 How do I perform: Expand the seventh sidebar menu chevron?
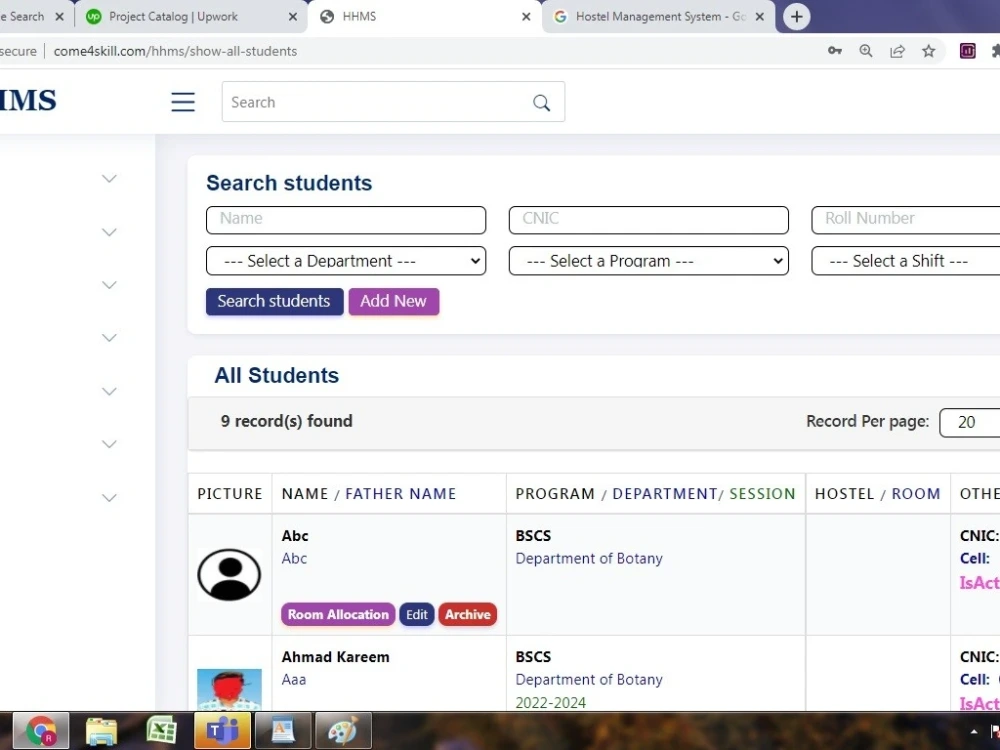point(110,498)
